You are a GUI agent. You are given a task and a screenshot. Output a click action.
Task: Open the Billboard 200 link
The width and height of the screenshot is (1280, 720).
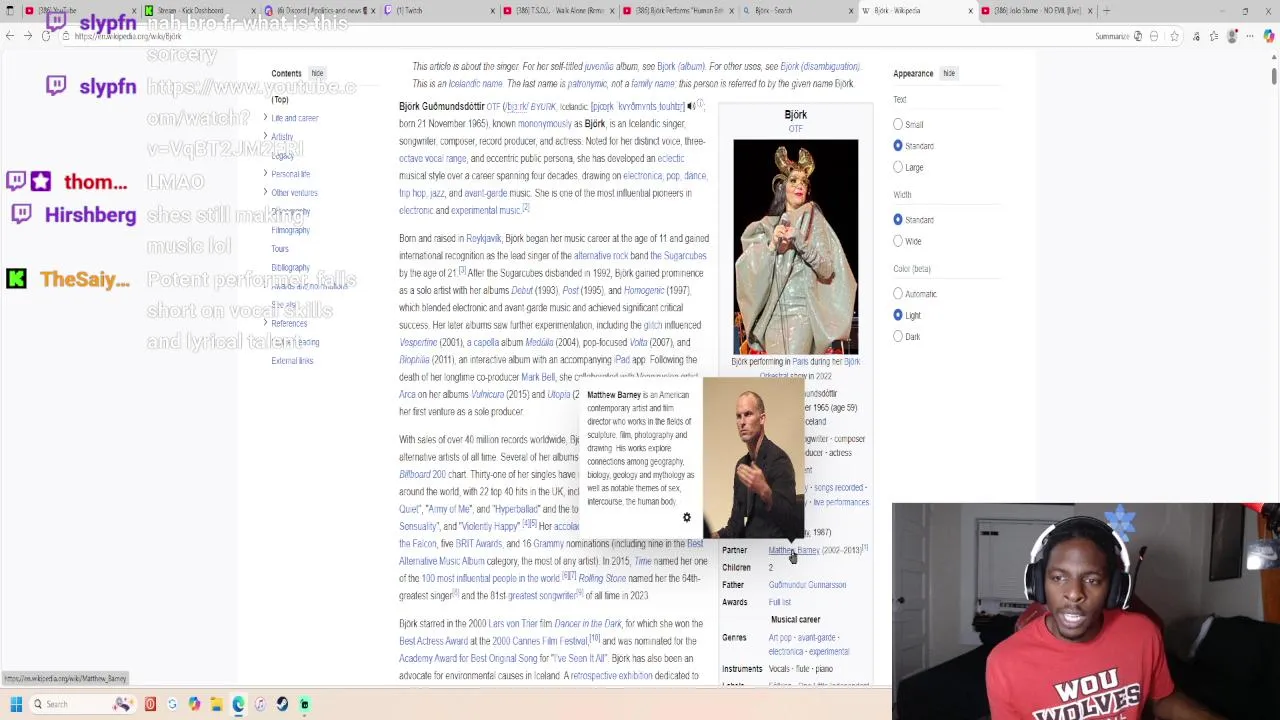[x=422, y=474]
